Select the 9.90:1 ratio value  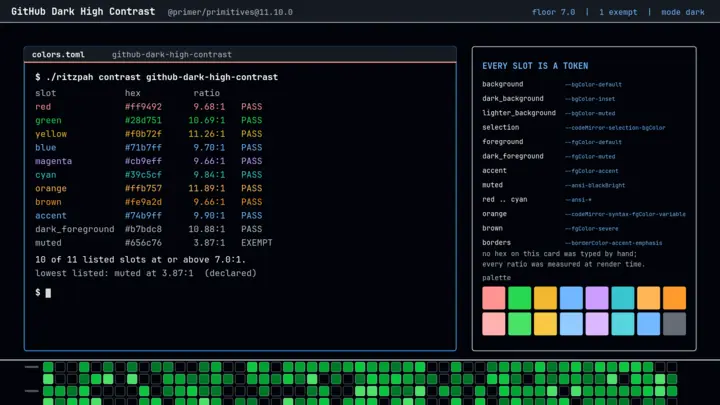[x=209, y=216]
